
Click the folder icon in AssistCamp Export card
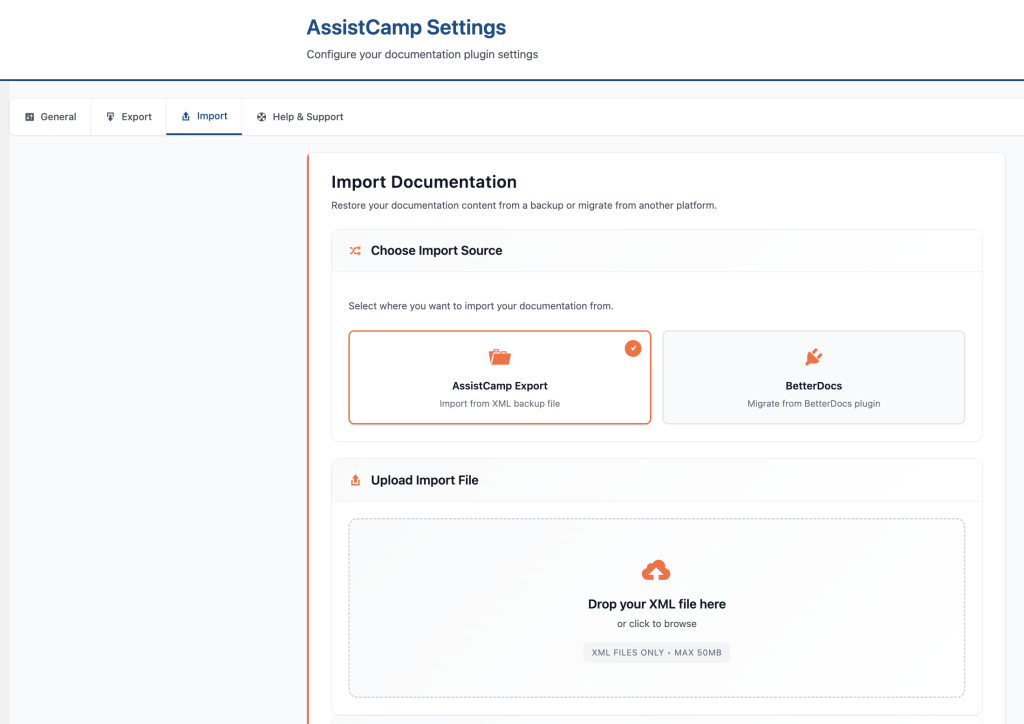[499, 357]
